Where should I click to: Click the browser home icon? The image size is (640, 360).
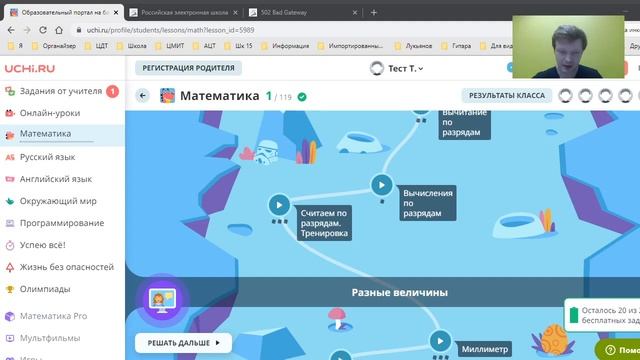click(59, 30)
